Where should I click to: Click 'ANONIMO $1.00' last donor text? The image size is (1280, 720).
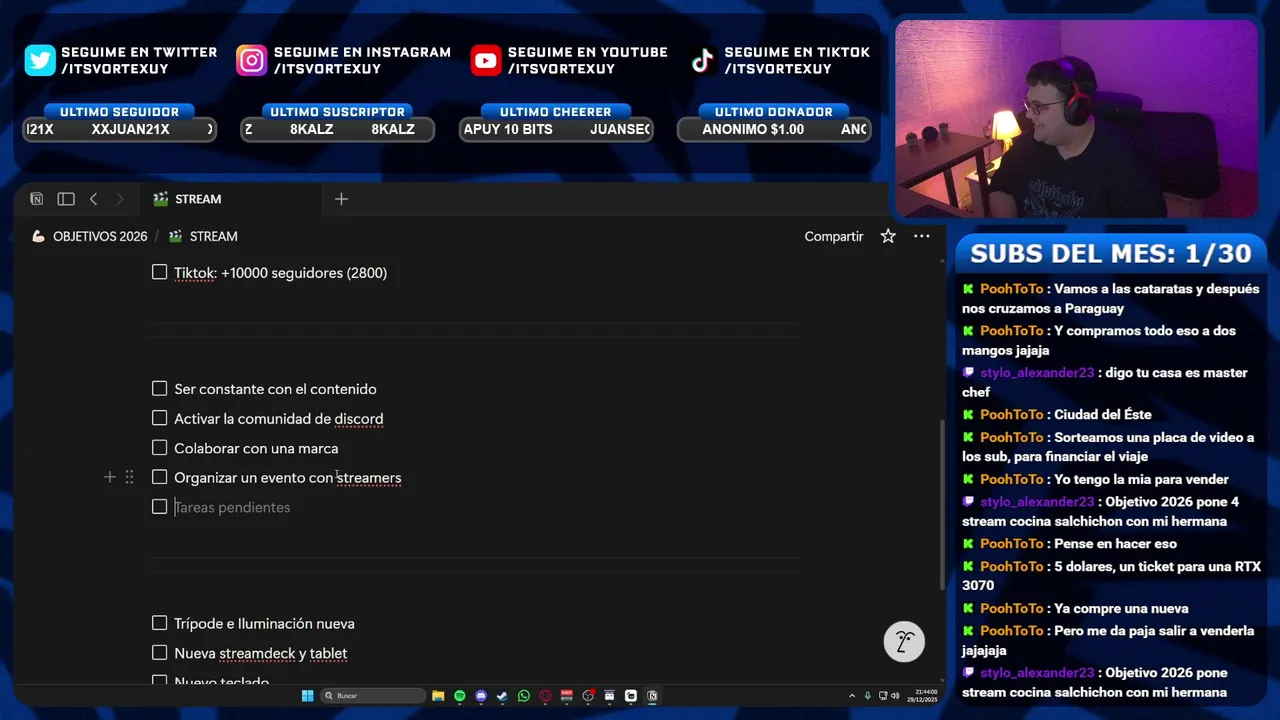pyautogui.click(x=753, y=129)
